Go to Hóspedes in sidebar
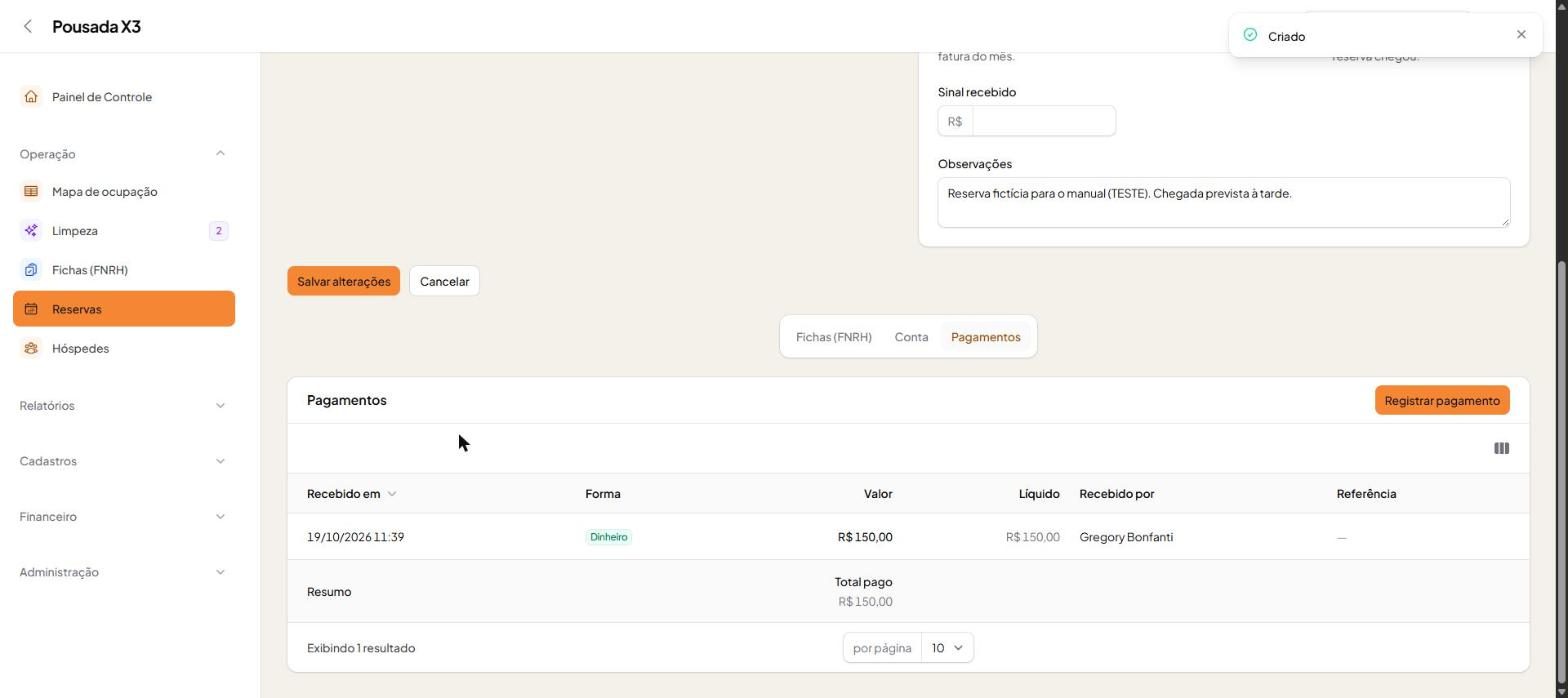The height and width of the screenshot is (698, 1568). coord(124,348)
